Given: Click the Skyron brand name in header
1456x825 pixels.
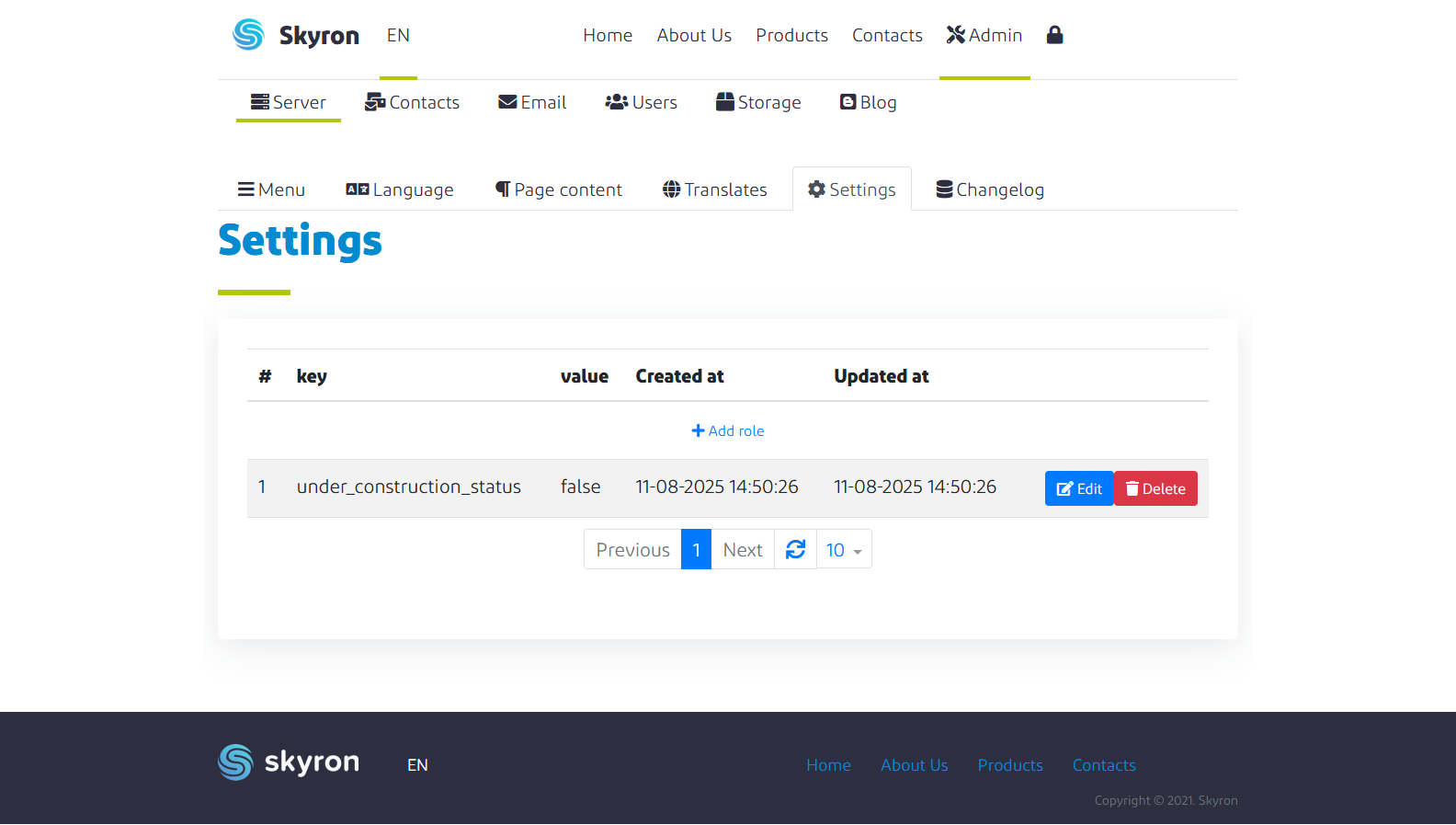Looking at the screenshot, I should click(x=319, y=36).
